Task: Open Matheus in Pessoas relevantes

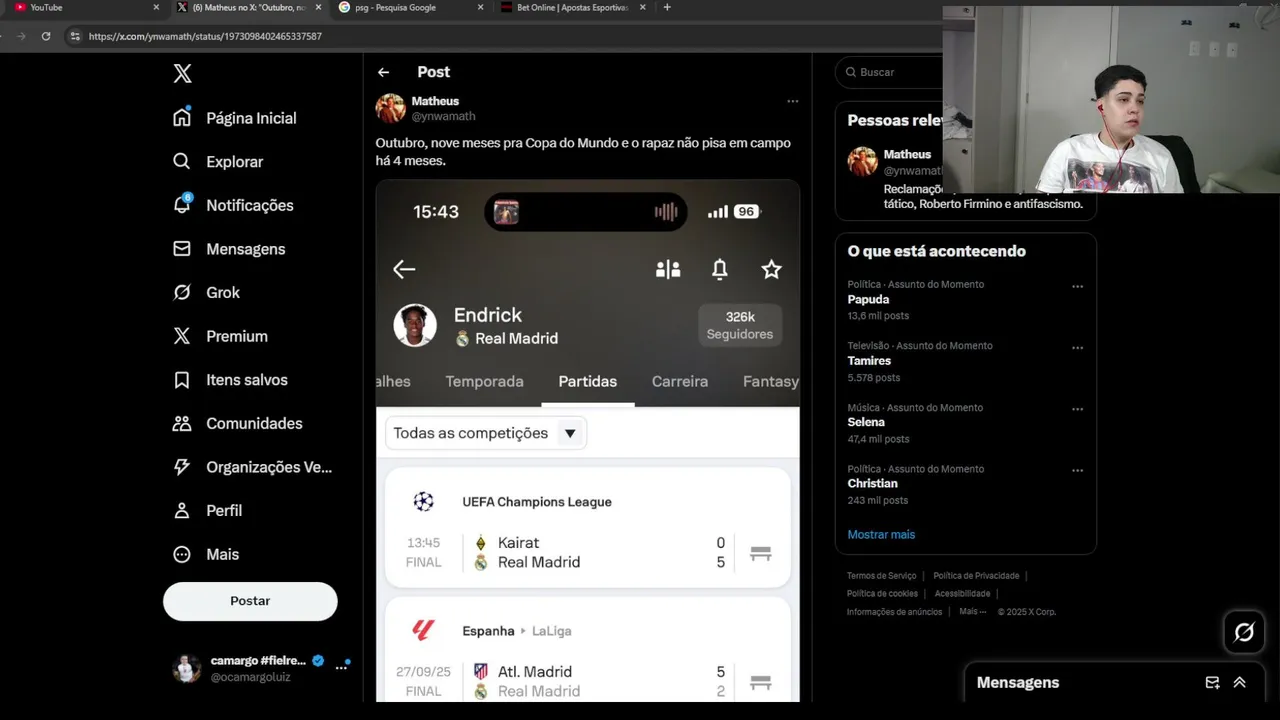Action: click(x=907, y=155)
